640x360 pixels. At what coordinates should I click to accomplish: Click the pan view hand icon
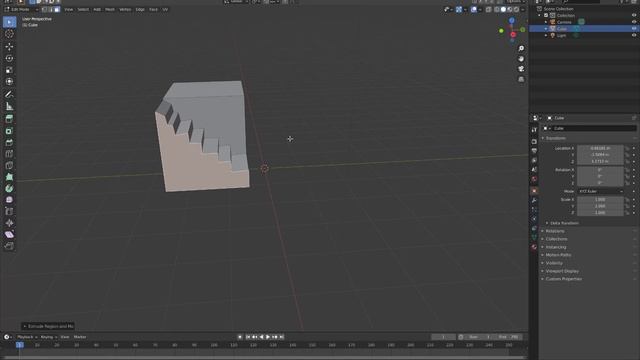[521, 59]
